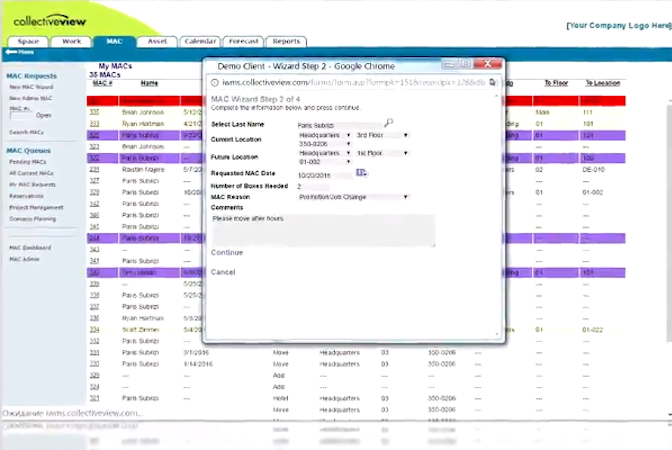Click the popup address bar URL
This screenshot has height=450, width=672.
pos(353,82)
